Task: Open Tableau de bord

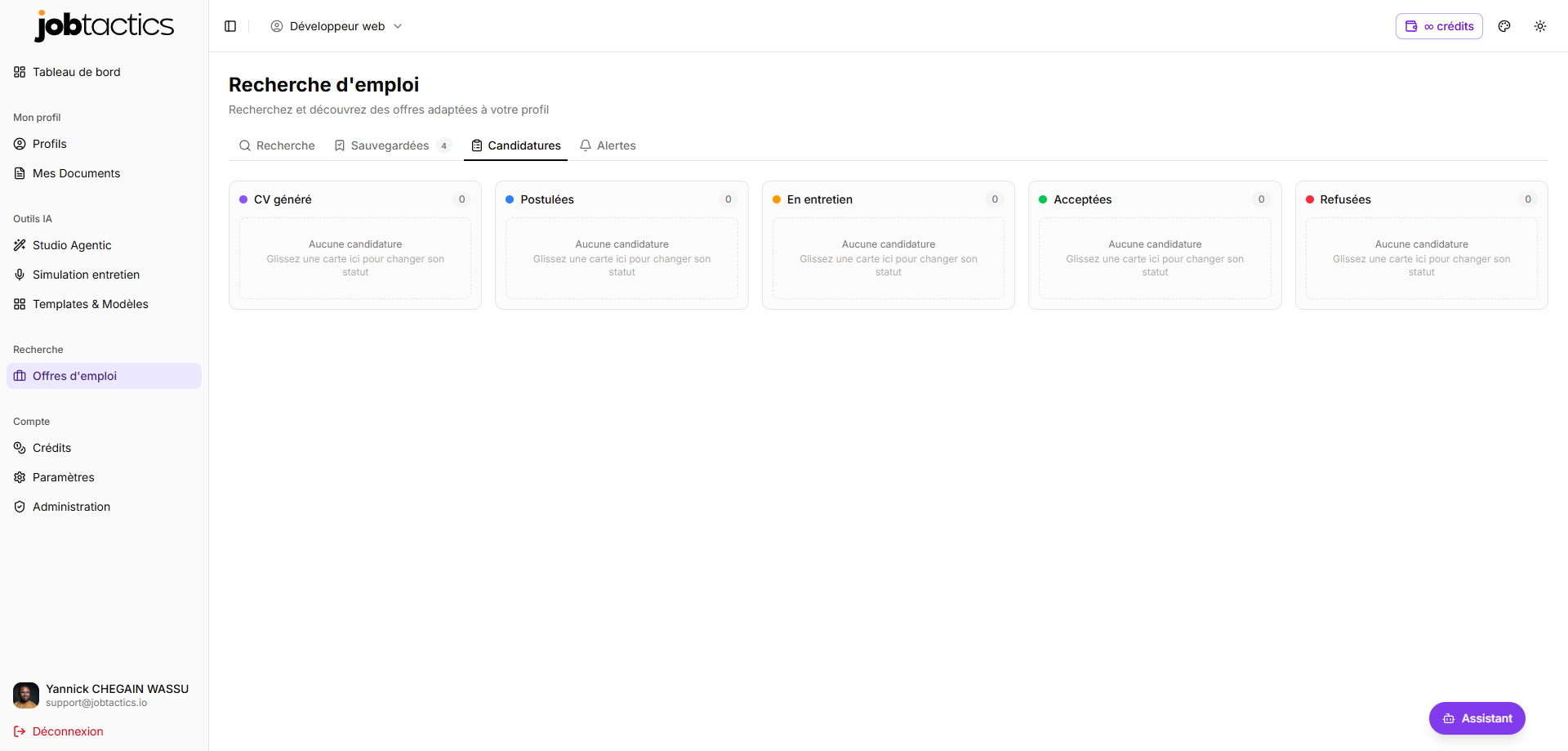Action: tap(104, 72)
